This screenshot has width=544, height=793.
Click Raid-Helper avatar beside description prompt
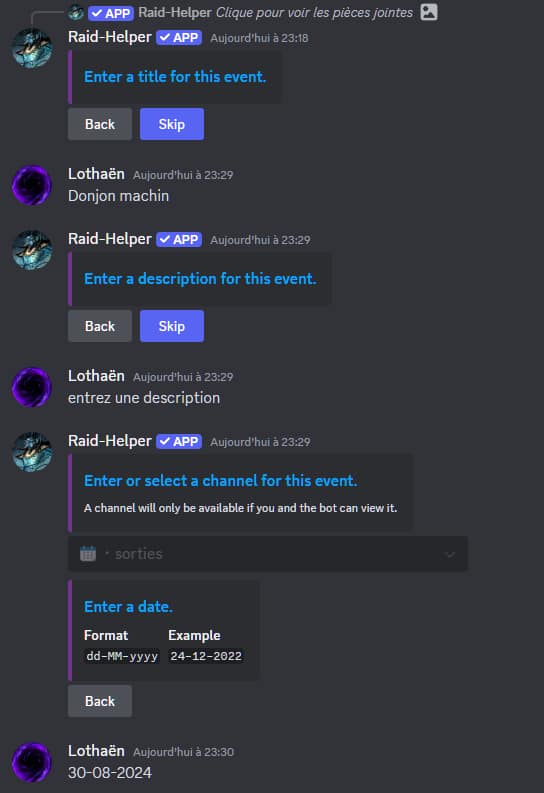tap(32, 250)
